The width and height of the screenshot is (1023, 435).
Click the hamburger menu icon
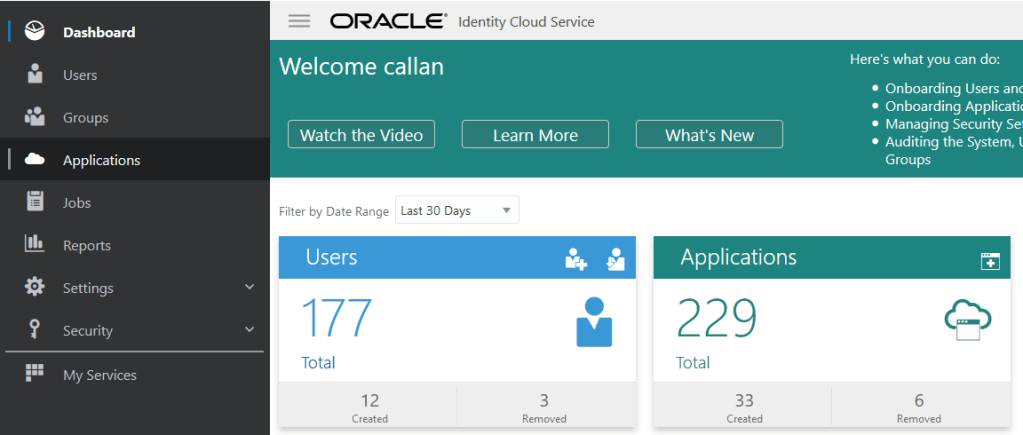tap(299, 21)
